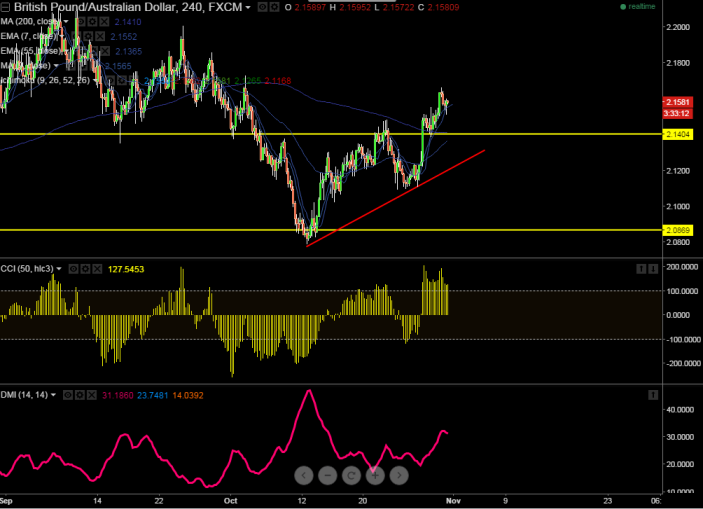Viewport: 703px width, 509px height.
Task: Select the red ascending trendline
Action: click(396, 198)
